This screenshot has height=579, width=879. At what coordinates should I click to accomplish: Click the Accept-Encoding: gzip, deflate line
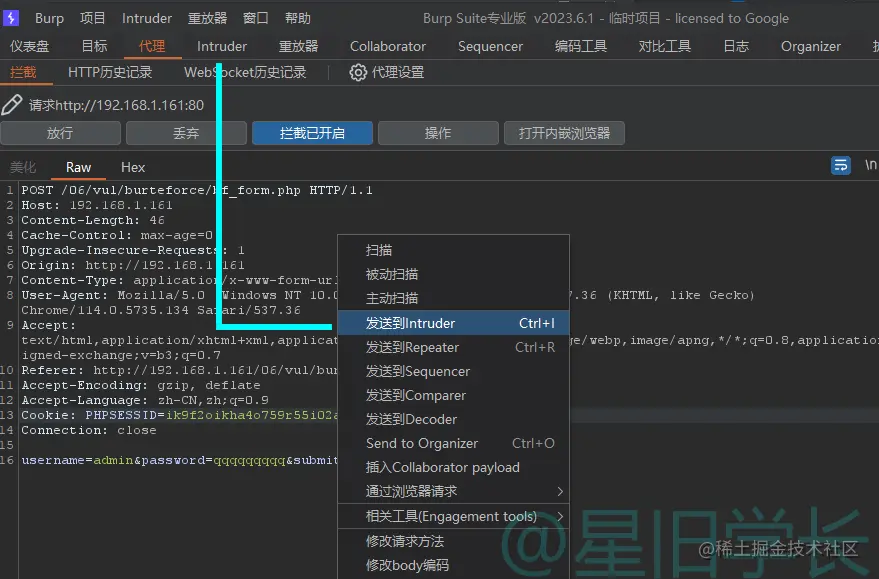click(x=141, y=385)
